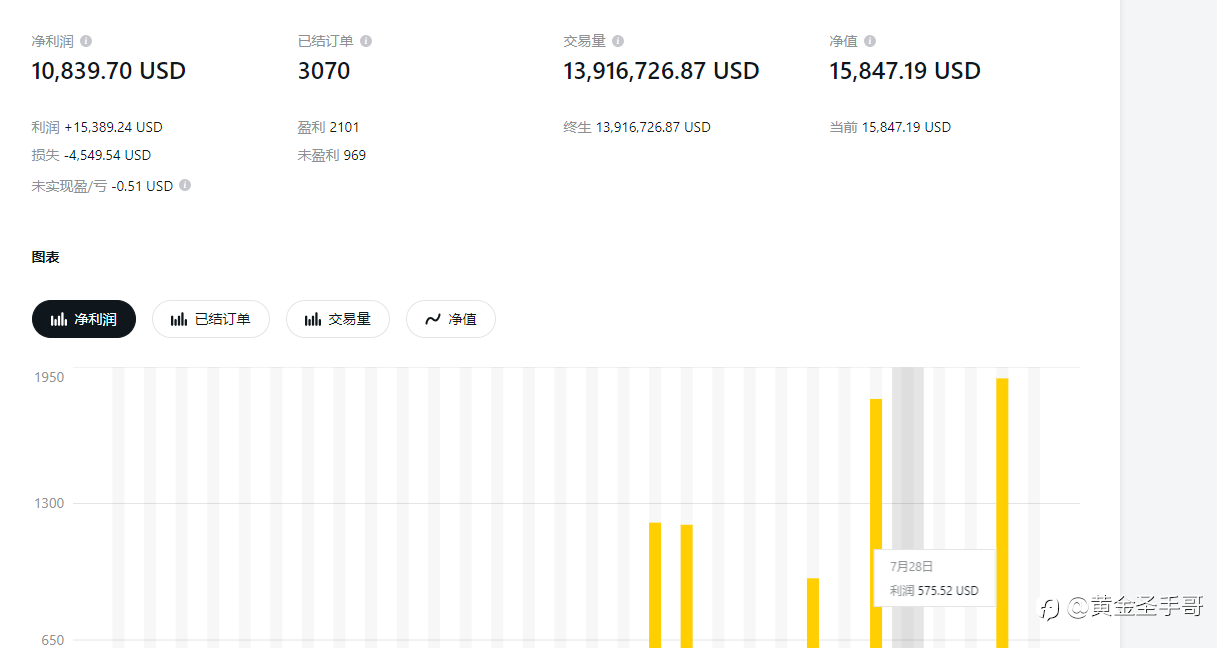Click the highlighted gray July 28 column

[x=907, y=450]
